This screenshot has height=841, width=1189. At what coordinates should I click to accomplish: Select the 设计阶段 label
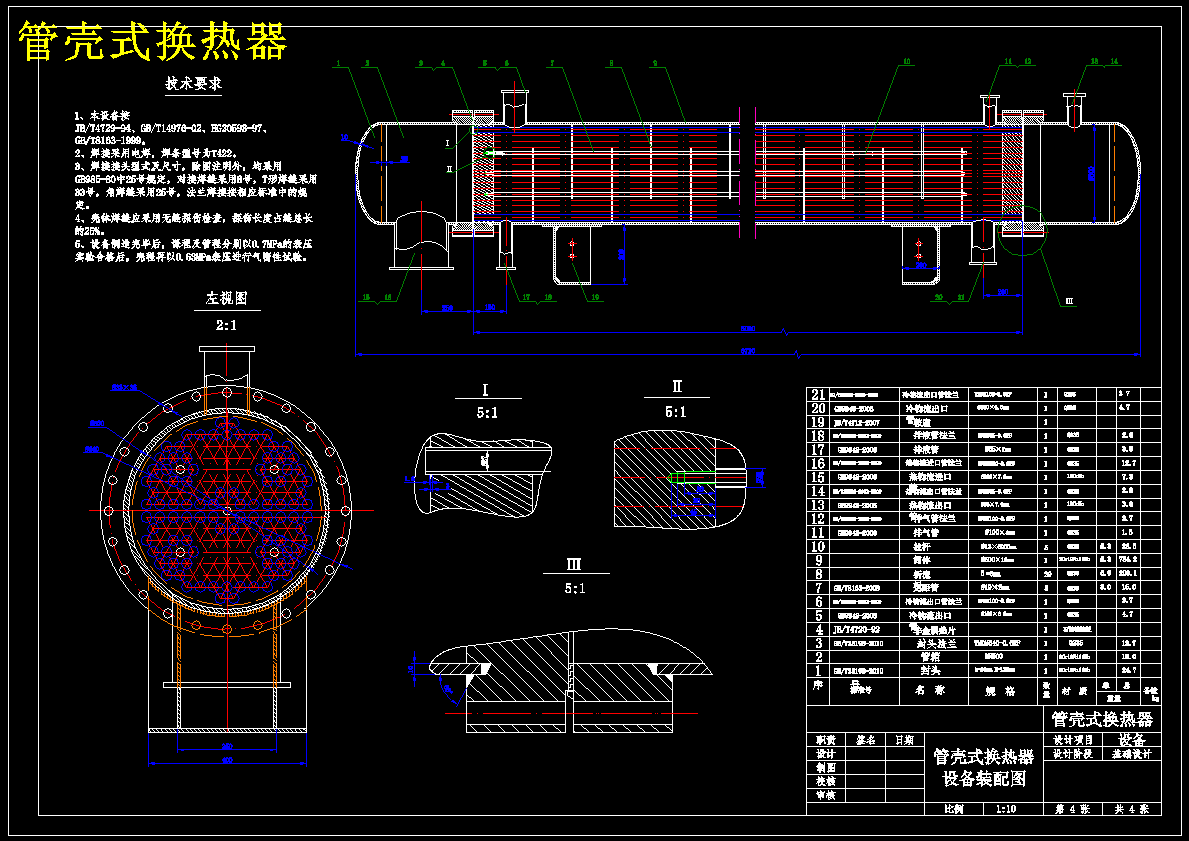tap(1072, 754)
